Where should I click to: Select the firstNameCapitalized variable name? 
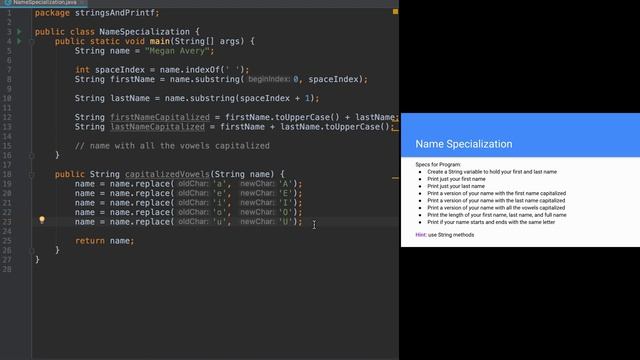[160, 117]
